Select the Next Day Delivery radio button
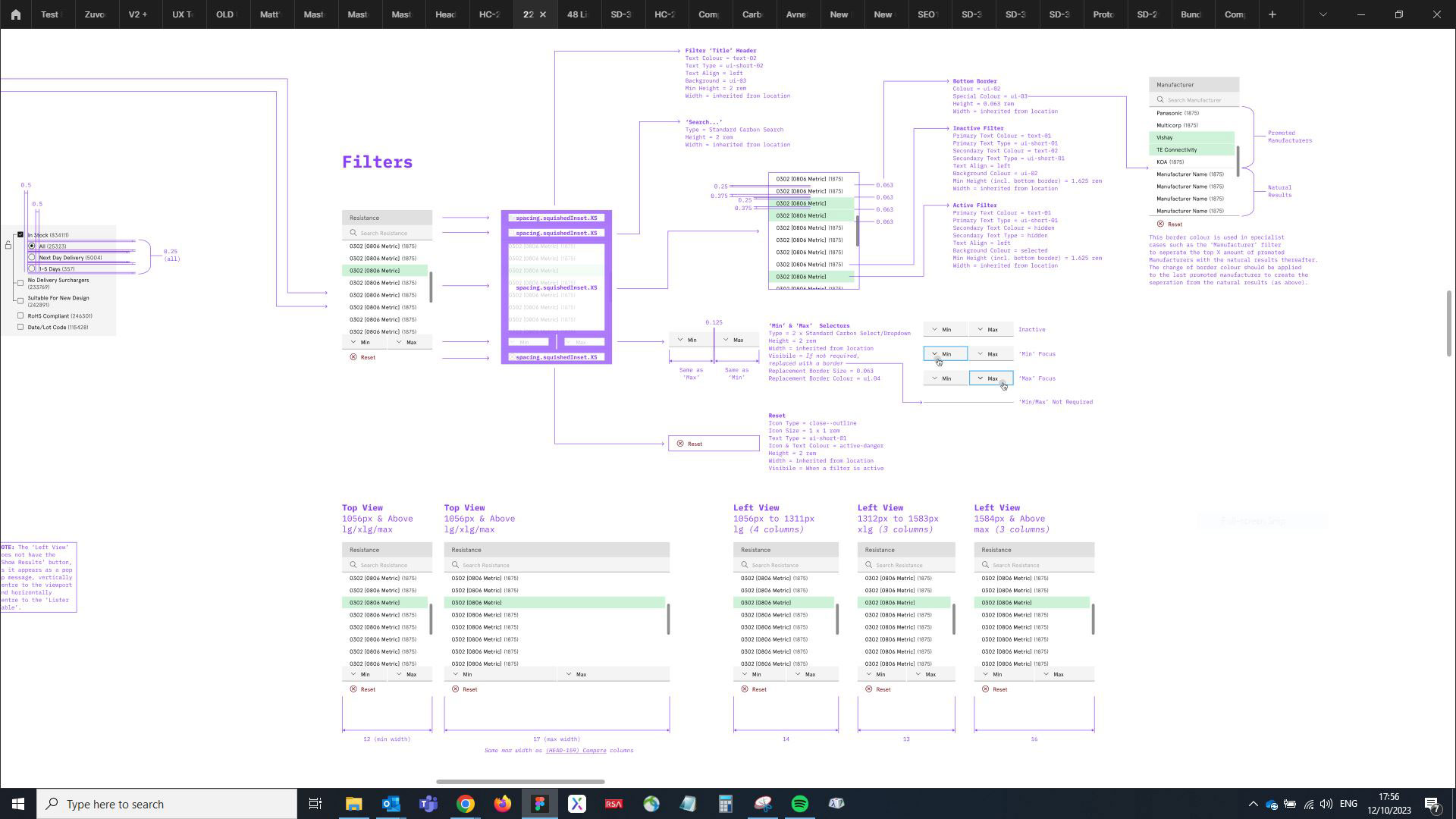The height and width of the screenshot is (819, 1456). 32,257
